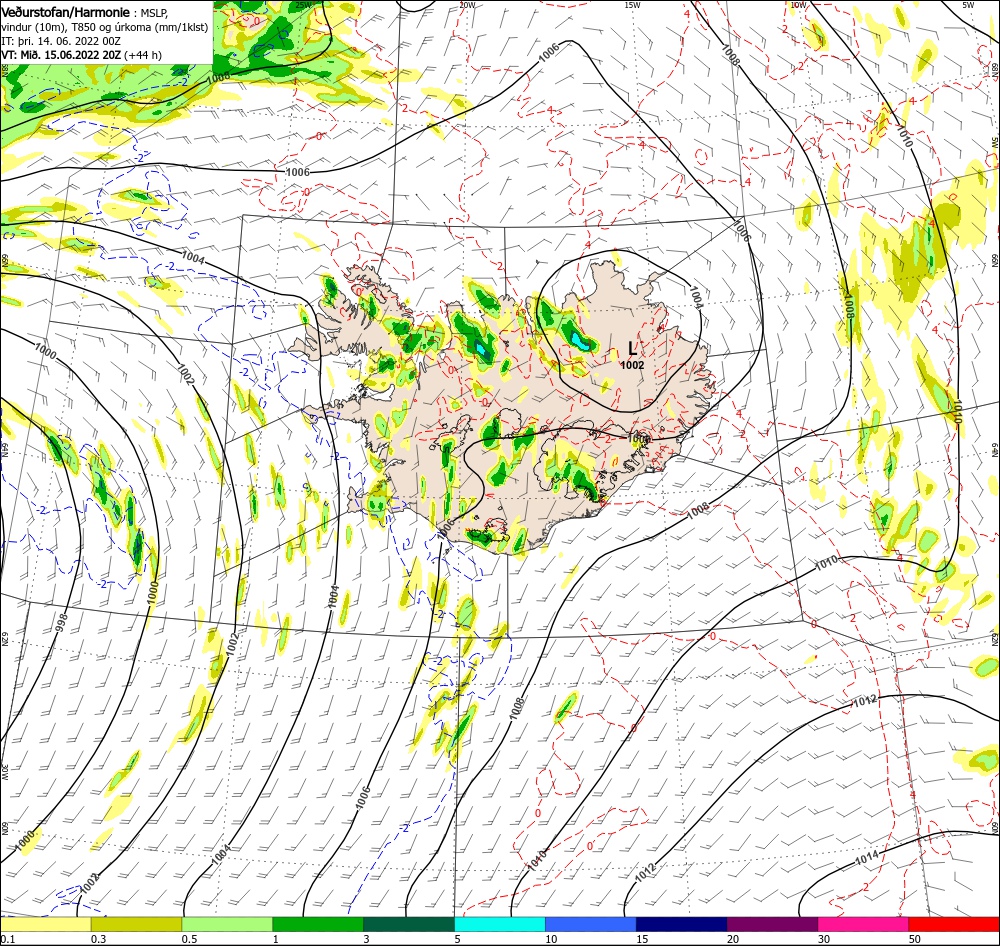This screenshot has height=946, width=1000.
Task: Click the '1002' value under the L marker
Action: pyautogui.click(x=632, y=366)
